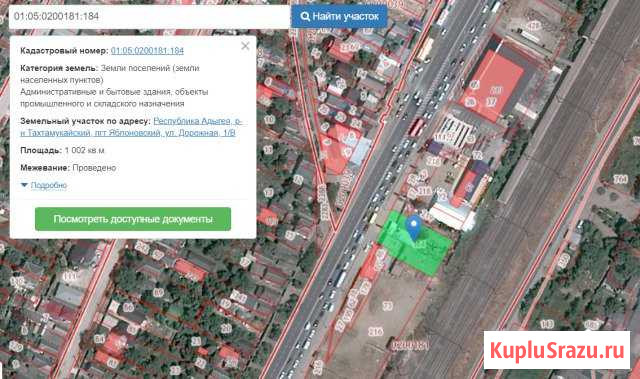Click the Найти участок search button

[x=339, y=16]
